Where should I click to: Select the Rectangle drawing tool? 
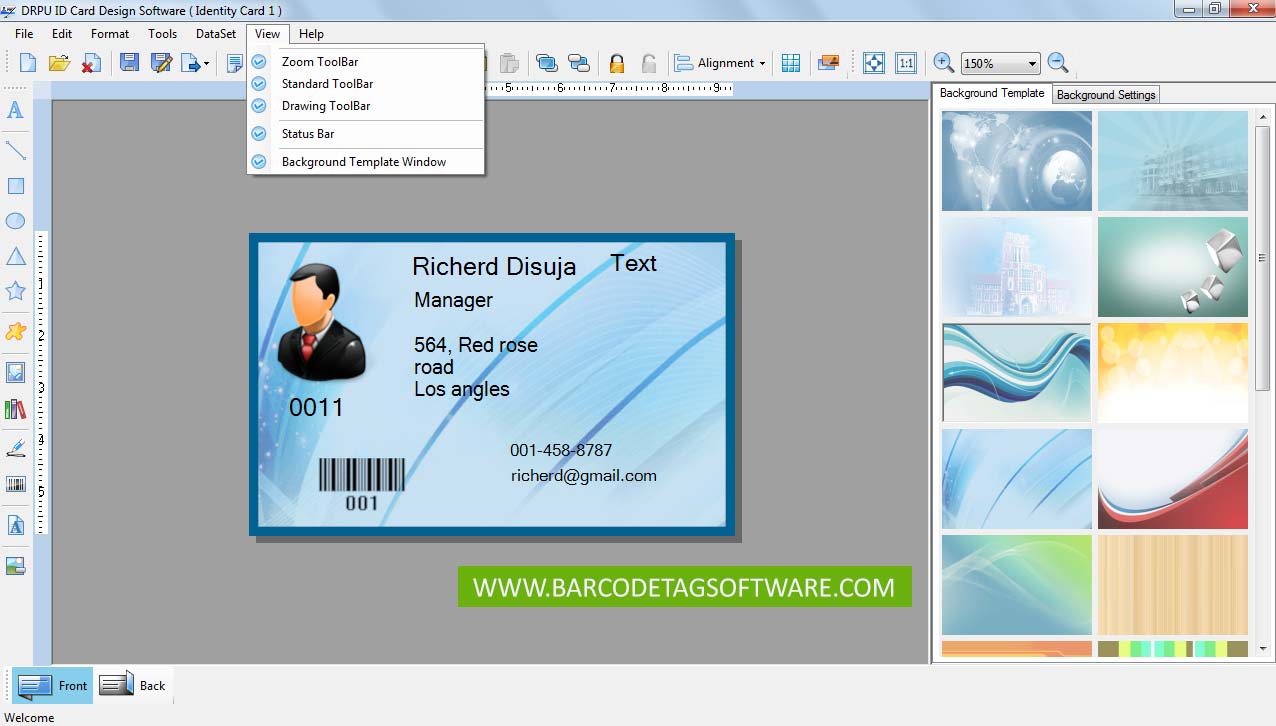tap(15, 186)
